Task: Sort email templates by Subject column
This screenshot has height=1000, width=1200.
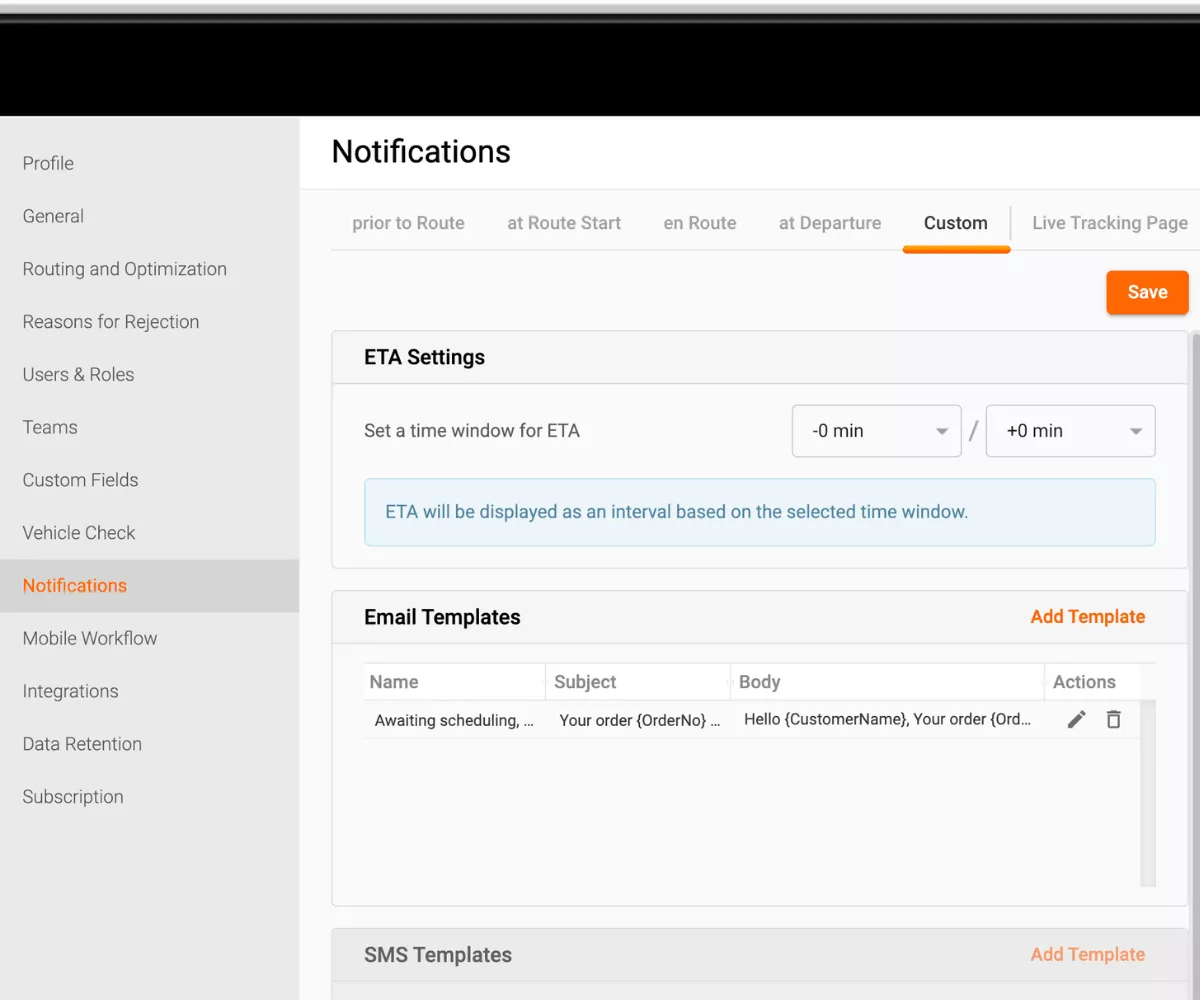Action: pyautogui.click(x=638, y=682)
